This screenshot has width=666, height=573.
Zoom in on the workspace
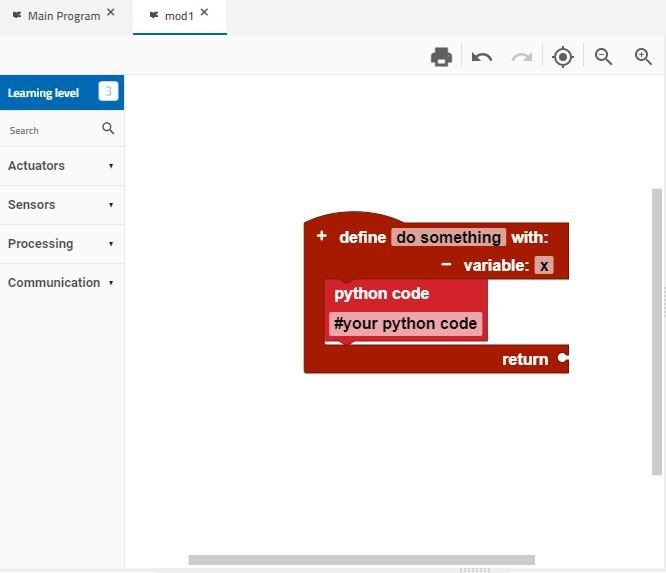(644, 57)
